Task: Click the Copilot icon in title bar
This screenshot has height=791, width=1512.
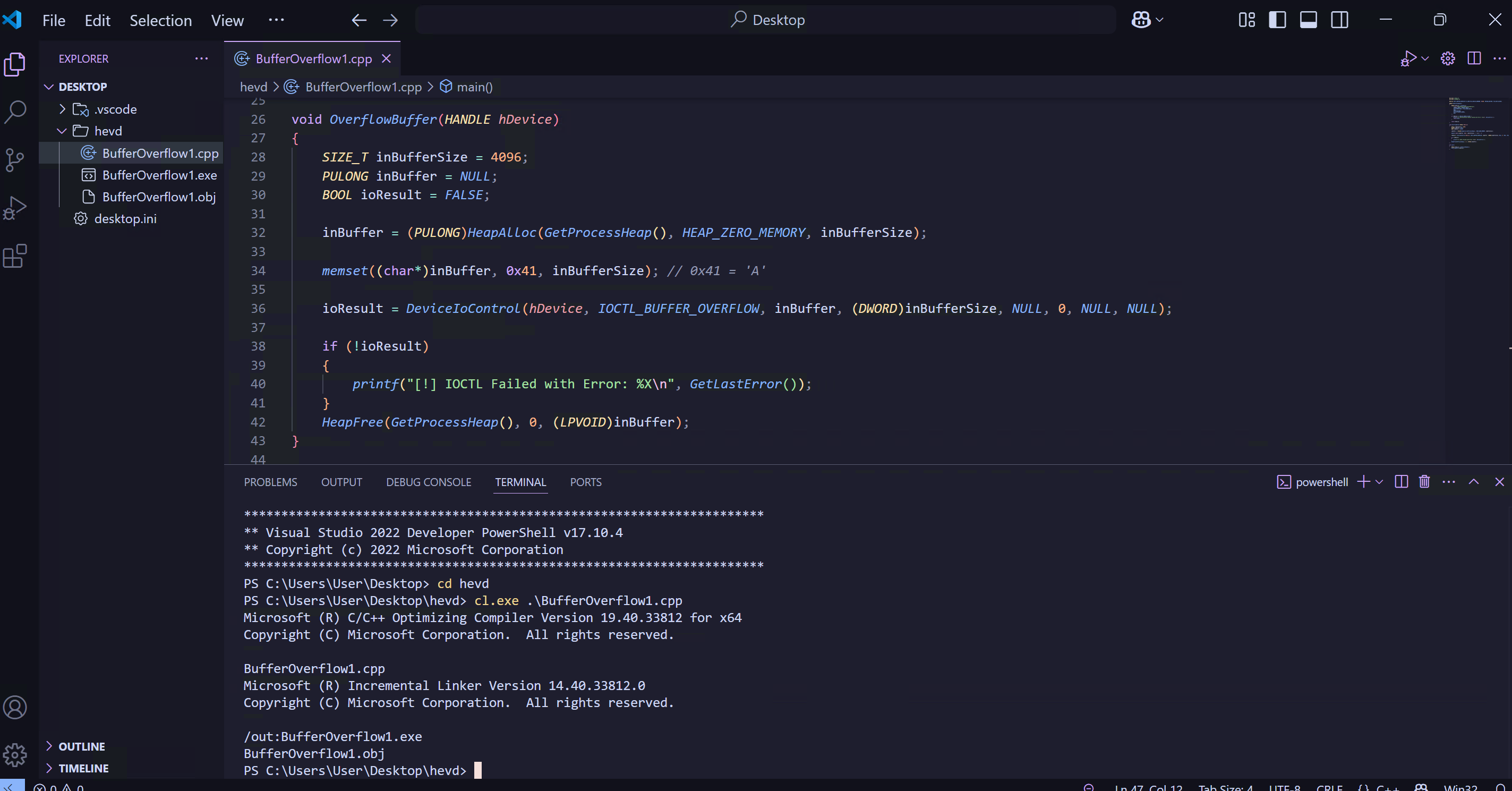Action: point(1140,20)
